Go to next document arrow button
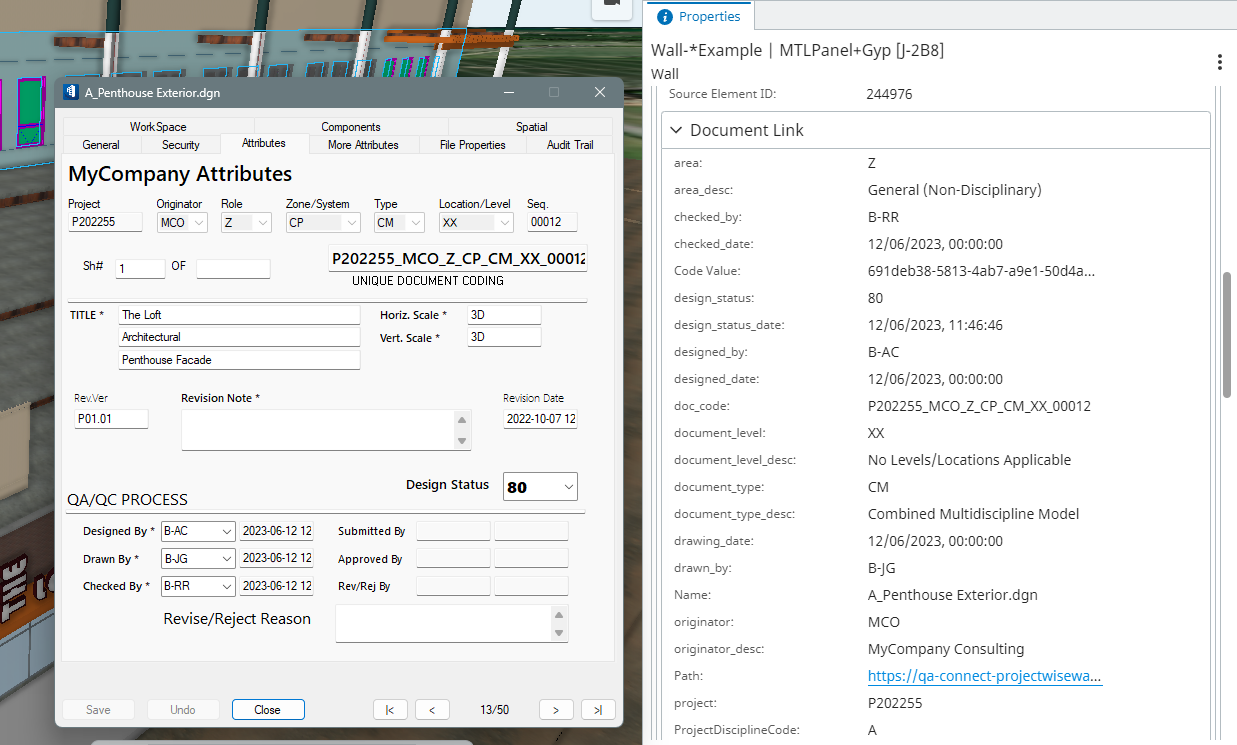Viewport: 1237px width, 745px height. coord(556,710)
